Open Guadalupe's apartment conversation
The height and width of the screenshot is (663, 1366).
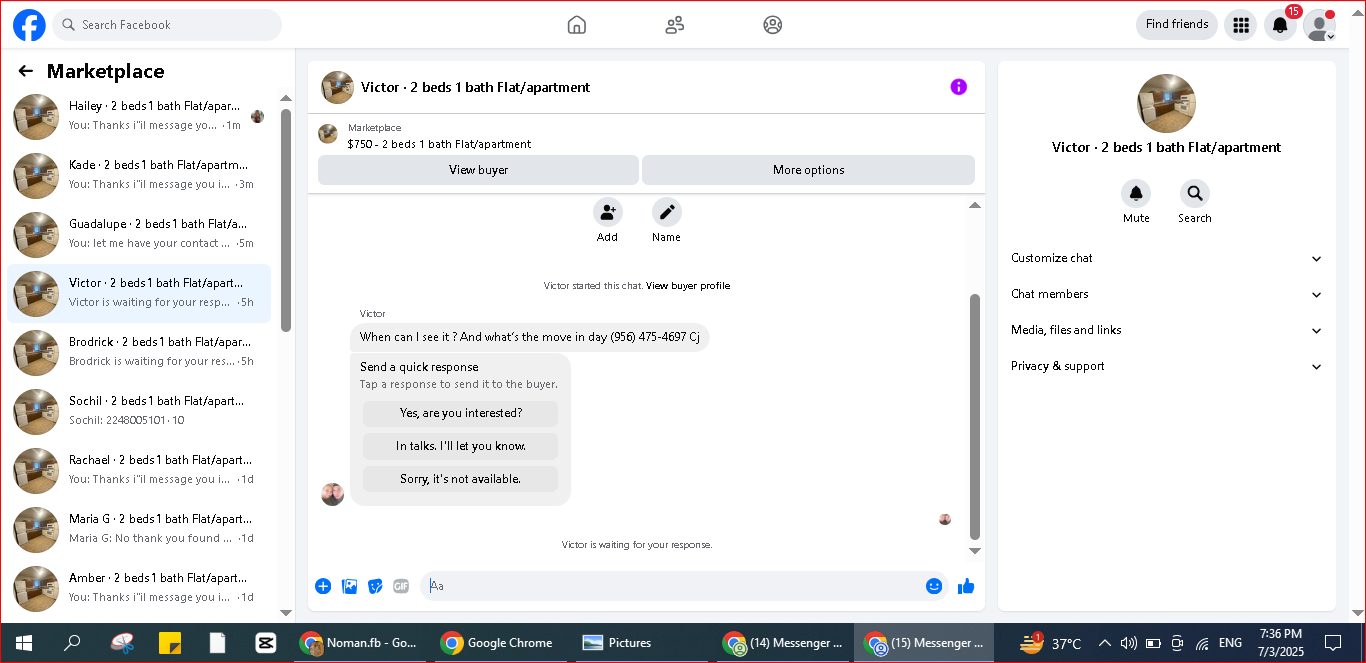(139, 234)
